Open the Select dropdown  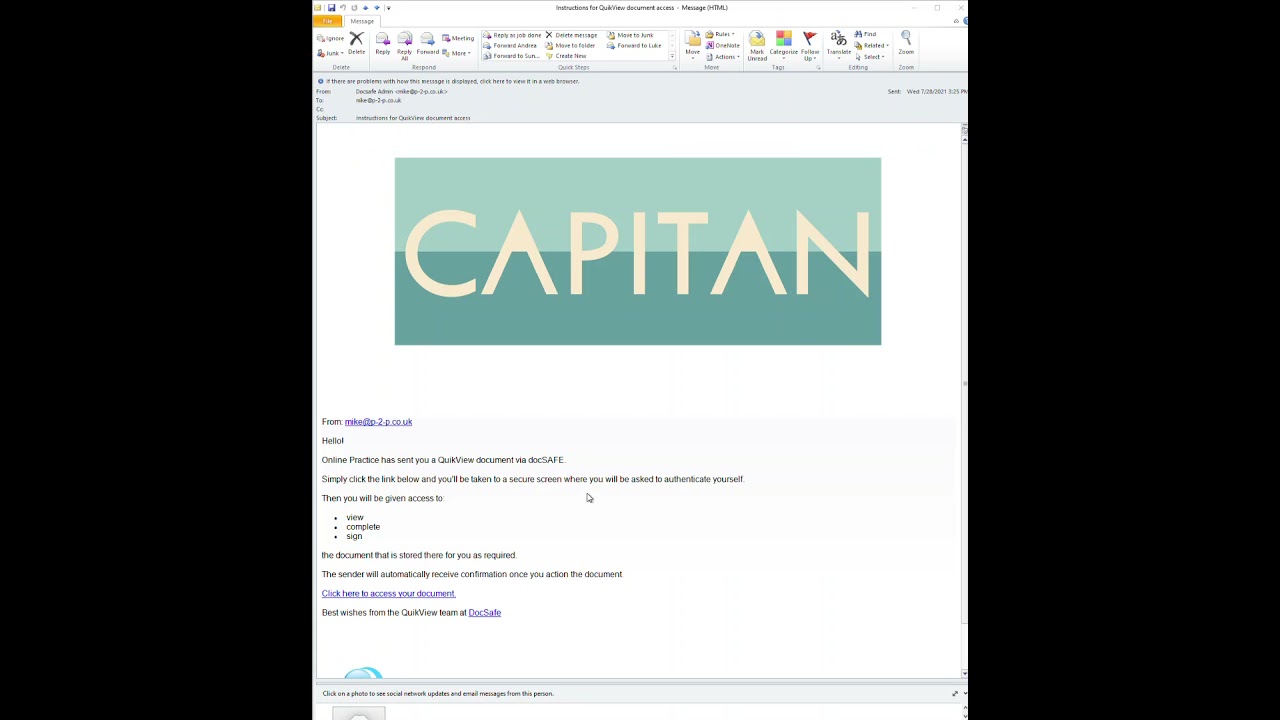coord(870,57)
